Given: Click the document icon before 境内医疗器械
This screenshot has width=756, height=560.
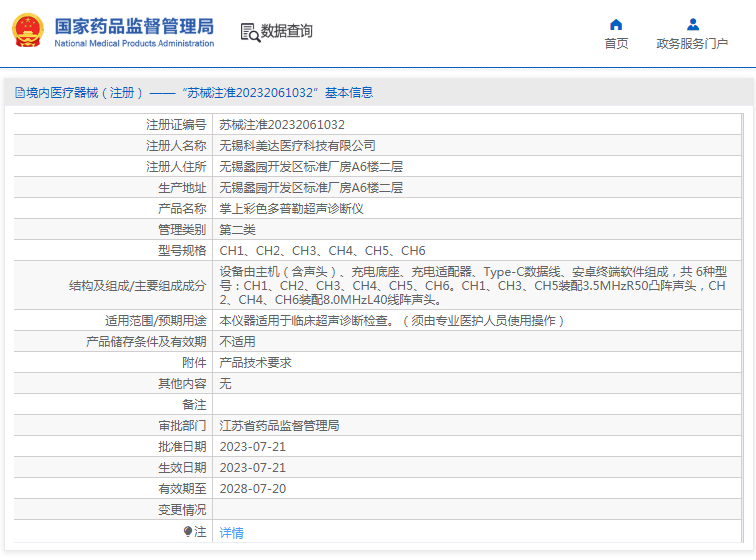Looking at the screenshot, I should click(19, 93).
